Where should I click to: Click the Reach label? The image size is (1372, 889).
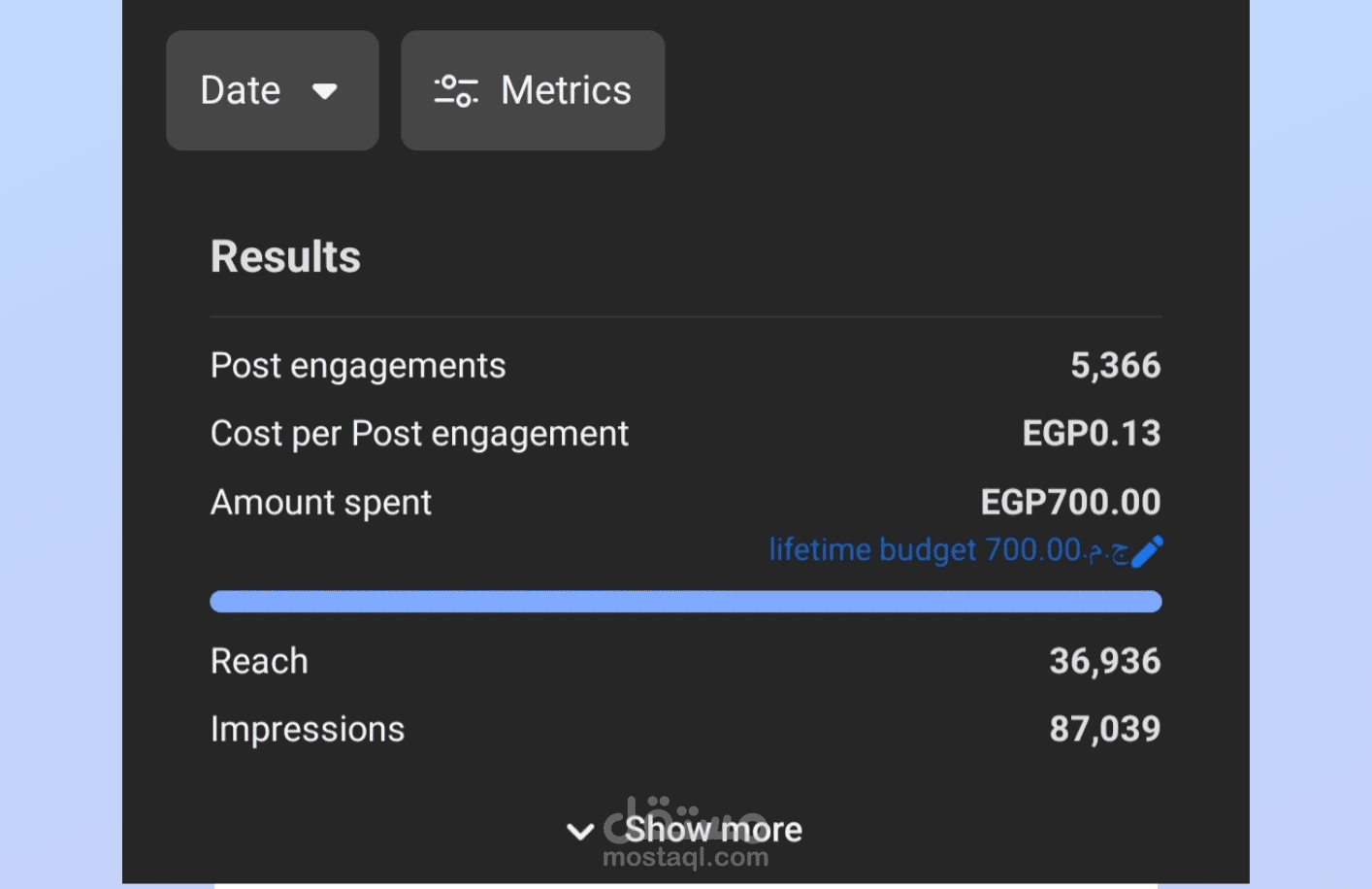pyautogui.click(x=259, y=662)
